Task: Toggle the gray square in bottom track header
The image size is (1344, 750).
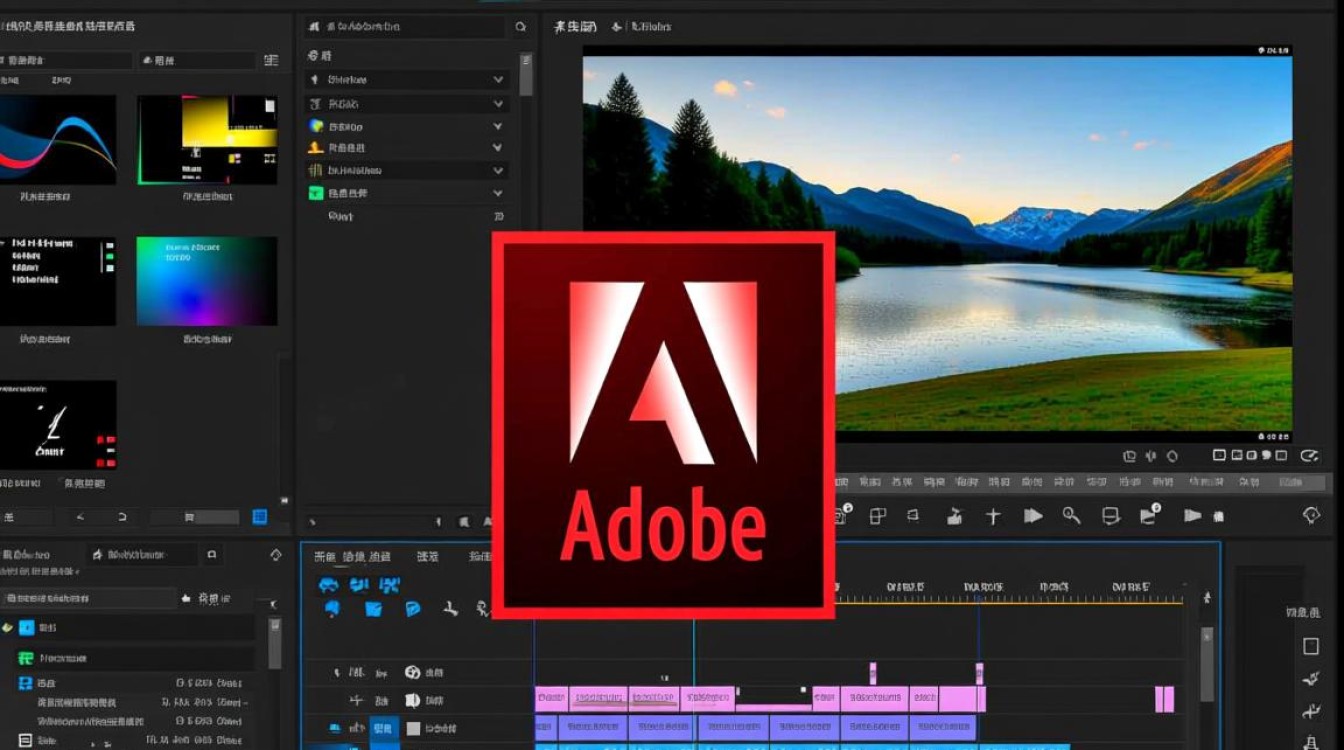Action: (412, 728)
